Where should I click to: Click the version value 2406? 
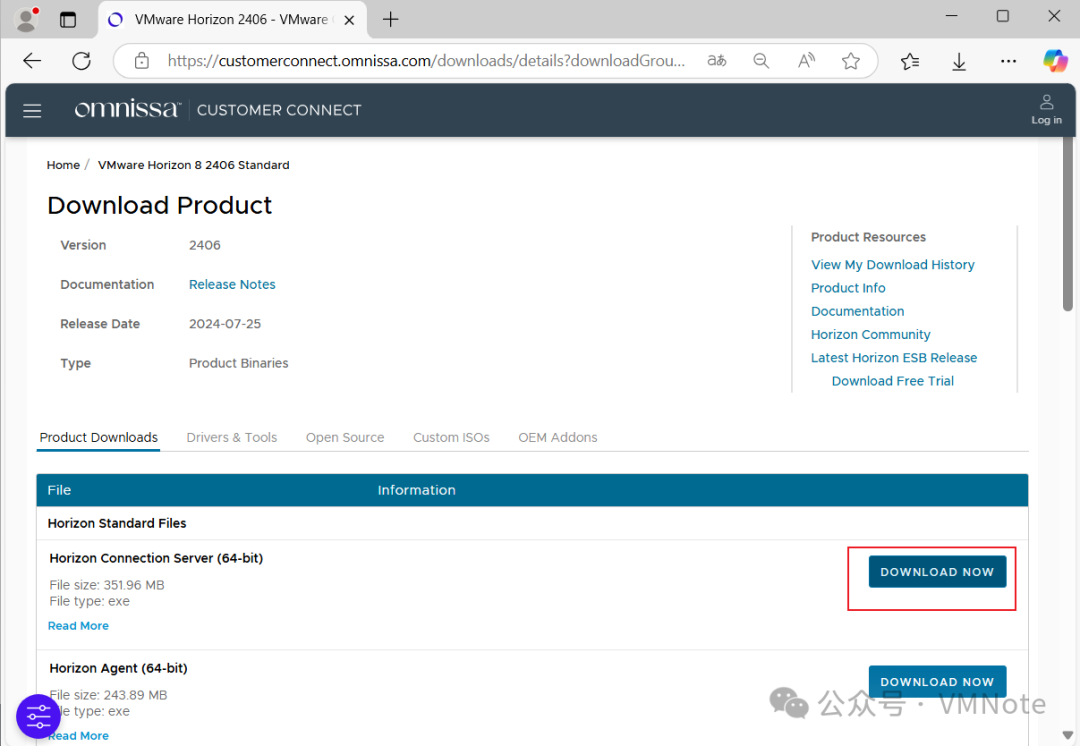pos(205,245)
